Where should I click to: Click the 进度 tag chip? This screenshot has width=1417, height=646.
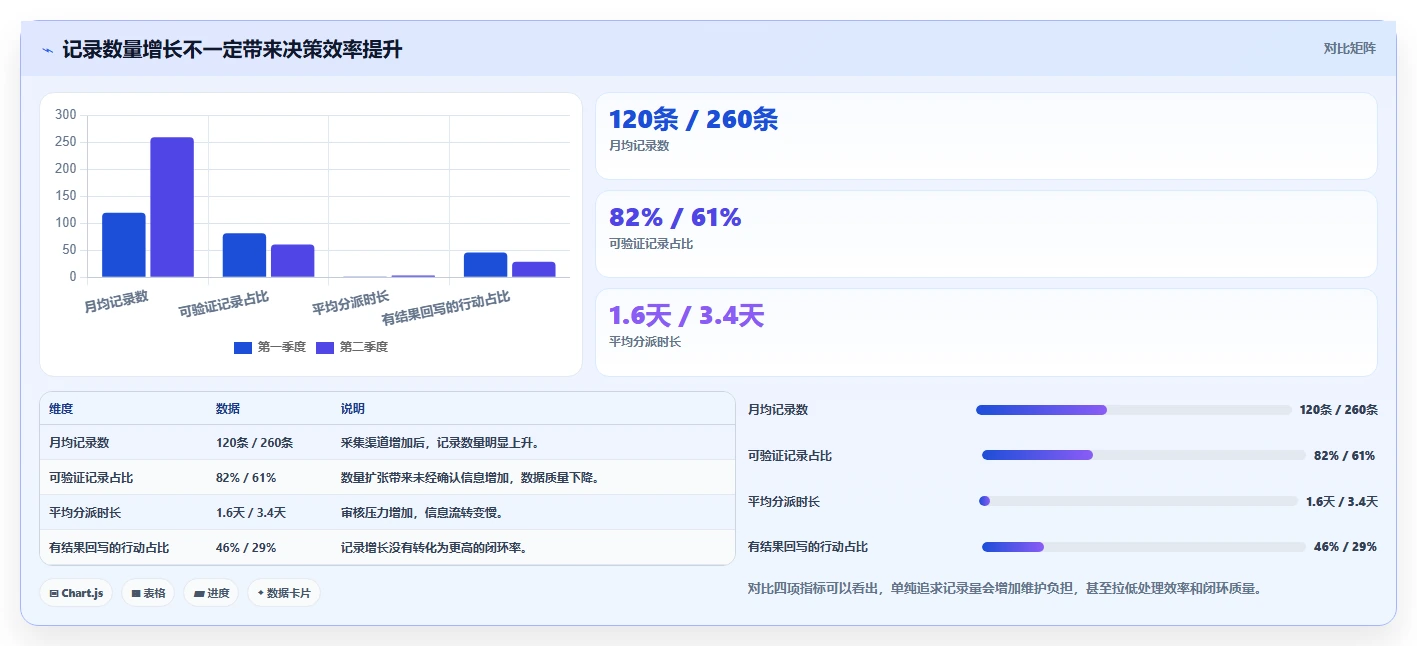pos(211,593)
